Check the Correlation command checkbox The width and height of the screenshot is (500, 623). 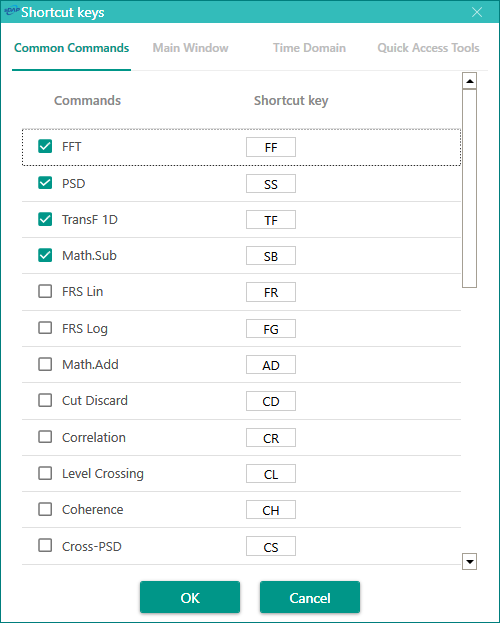pos(45,437)
